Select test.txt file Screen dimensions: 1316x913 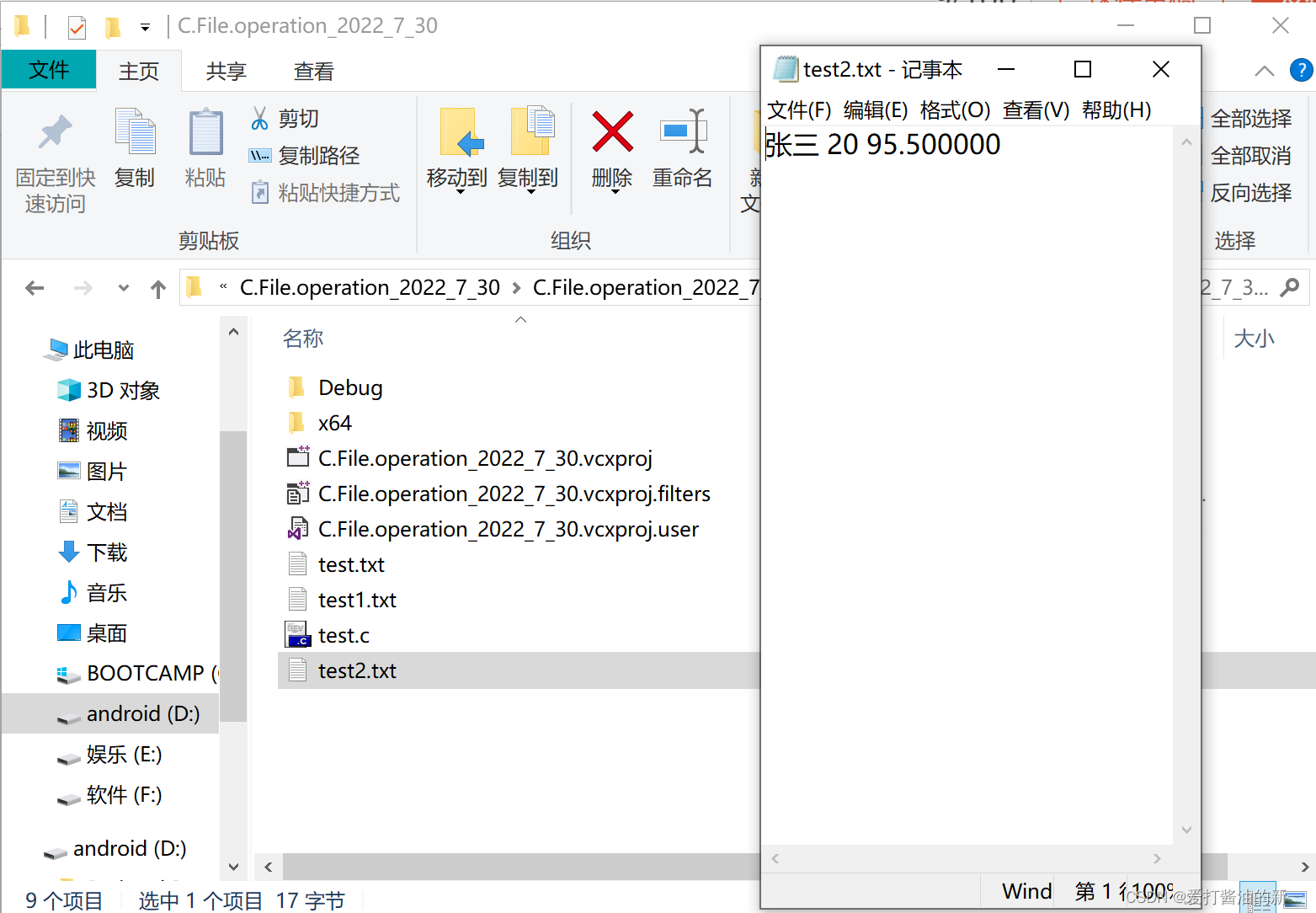click(336, 564)
